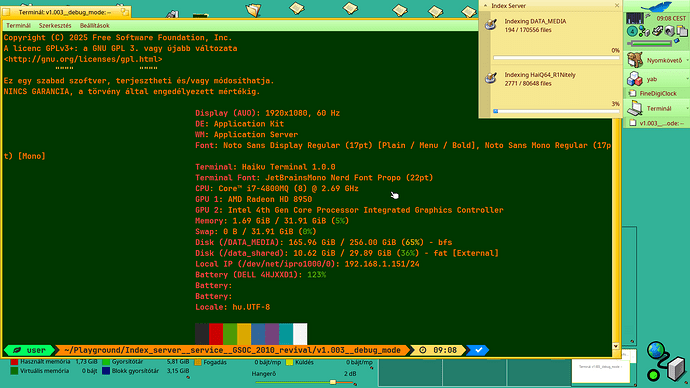Image resolution: width=690 pixels, height=388 pixels.
Task: Click the black terminal color swatch
Action: click(202, 334)
